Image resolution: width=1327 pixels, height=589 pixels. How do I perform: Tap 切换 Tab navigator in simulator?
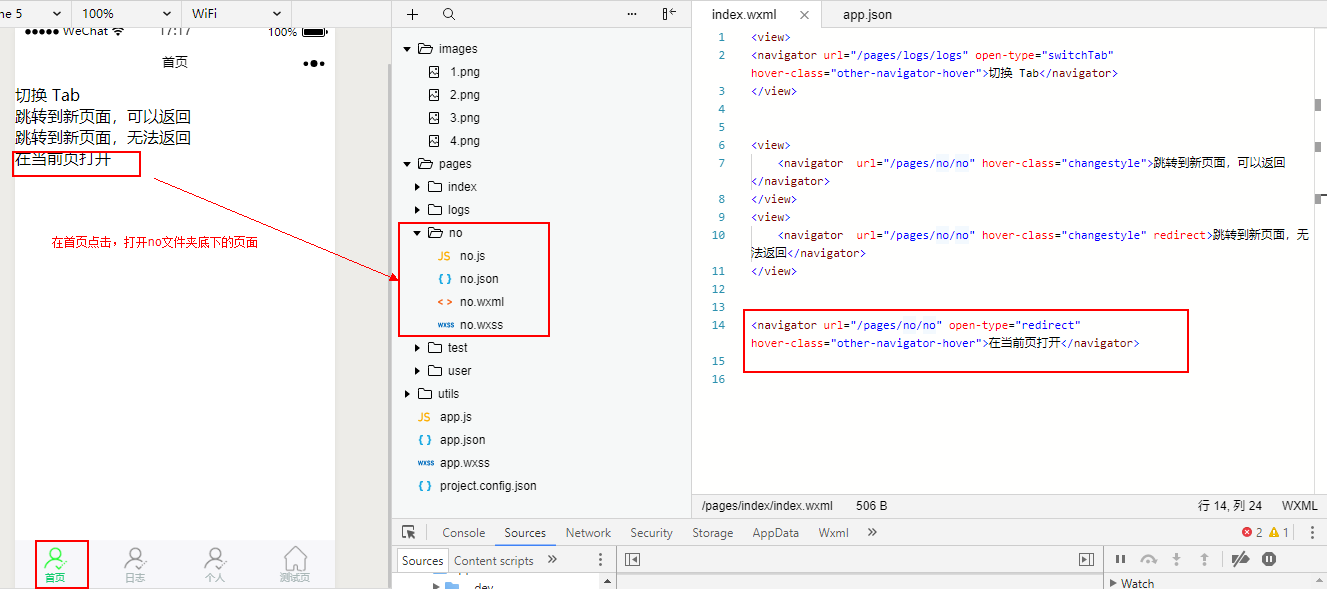(x=47, y=96)
